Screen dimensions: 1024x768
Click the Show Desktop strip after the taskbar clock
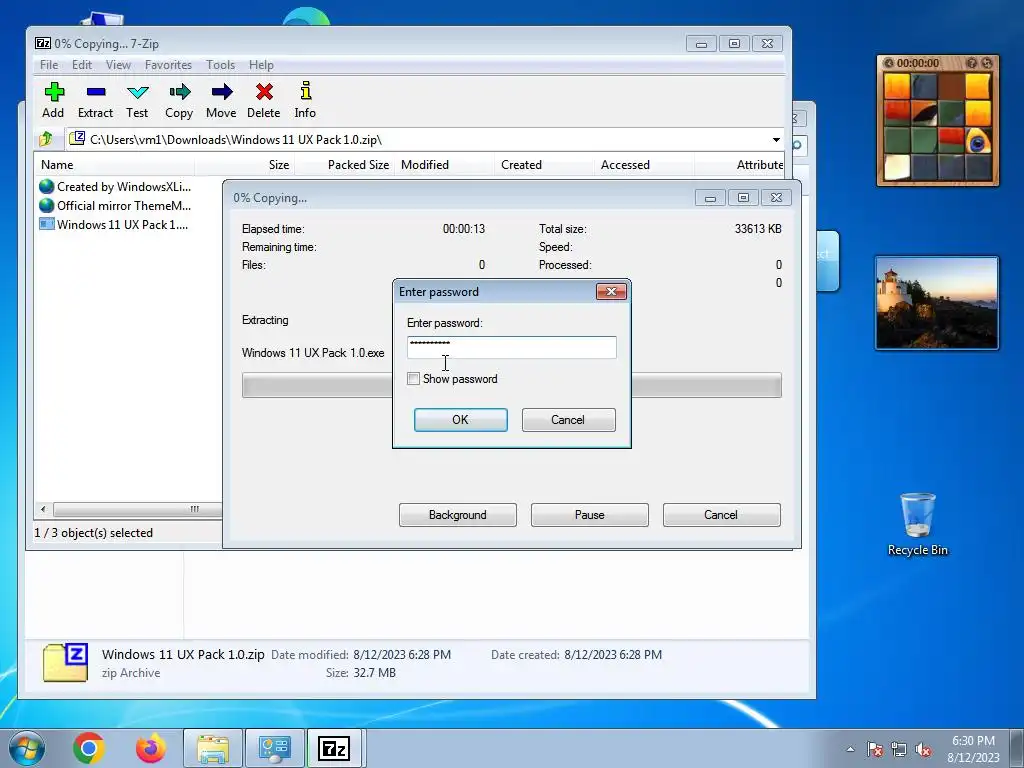pyautogui.click(x=1016, y=748)
